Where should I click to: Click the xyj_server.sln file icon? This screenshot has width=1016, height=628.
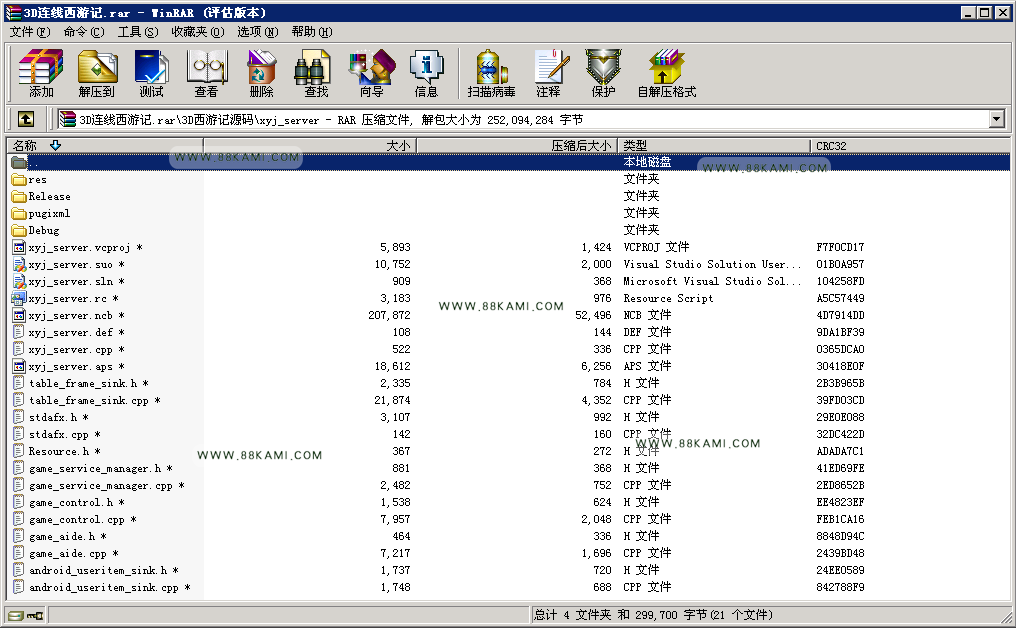pyautogui.click(x=19, y=281)
